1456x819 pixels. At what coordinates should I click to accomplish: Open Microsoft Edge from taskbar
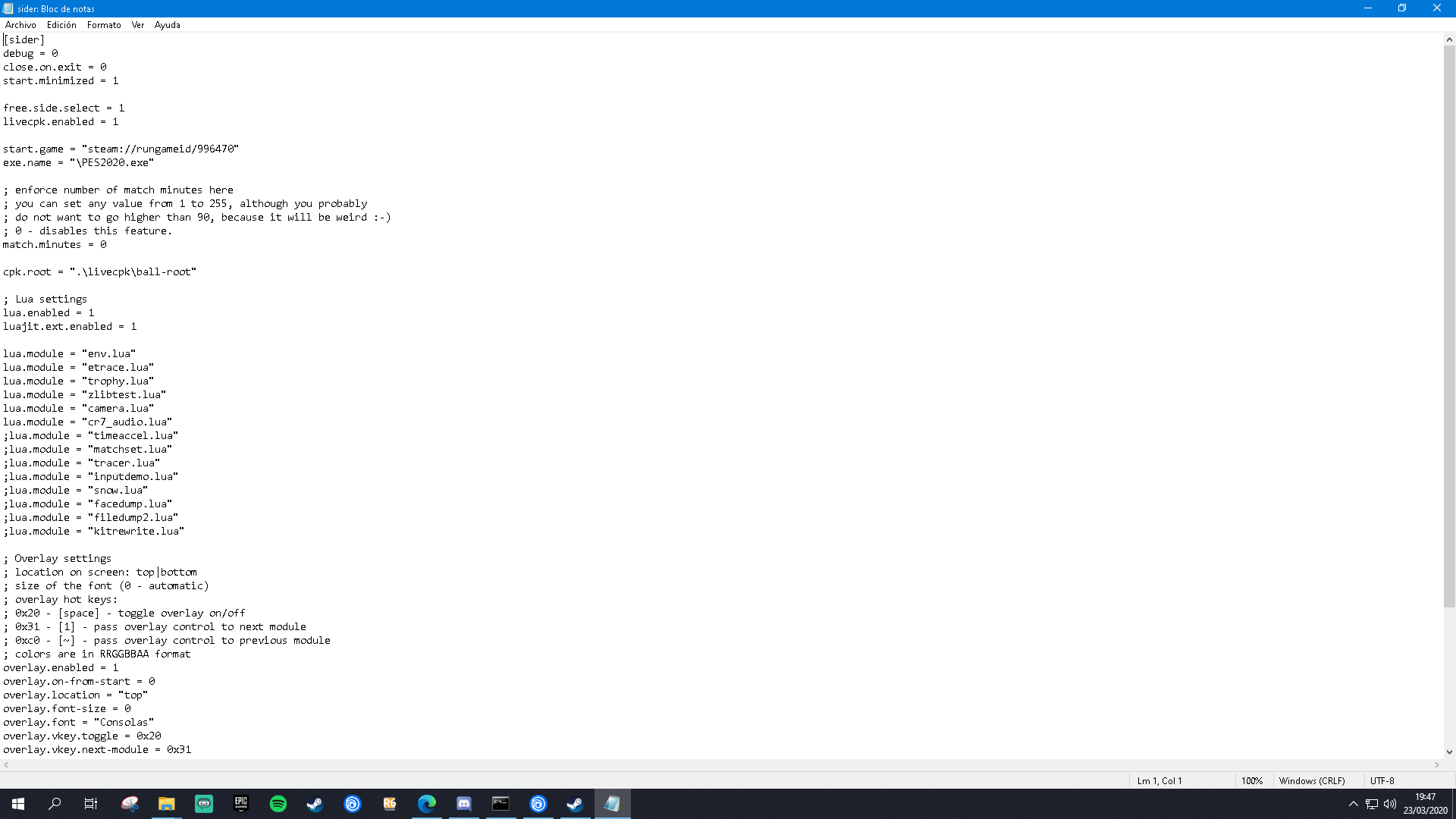point(426,804)
